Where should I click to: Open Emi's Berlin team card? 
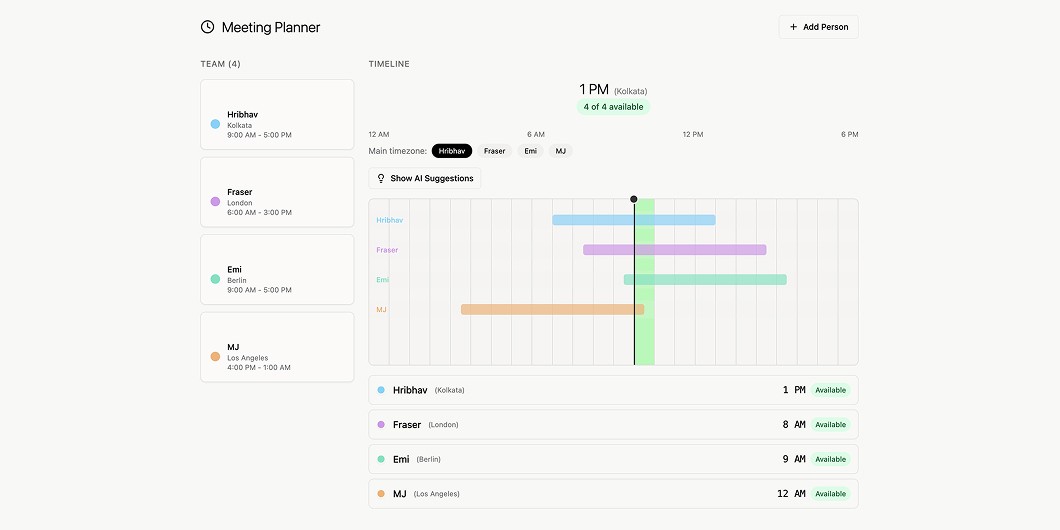tap(277, 270)
